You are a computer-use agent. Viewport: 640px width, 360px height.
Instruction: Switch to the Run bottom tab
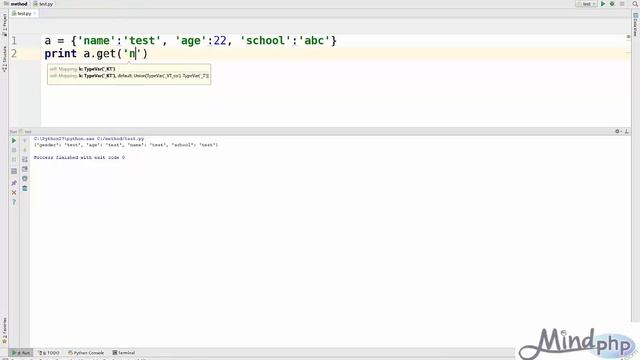coord(21,353)
